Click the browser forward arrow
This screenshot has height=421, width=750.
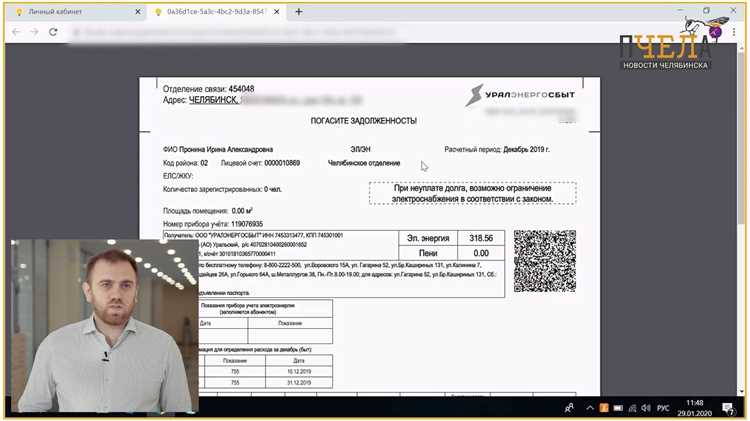coord(34,32)
